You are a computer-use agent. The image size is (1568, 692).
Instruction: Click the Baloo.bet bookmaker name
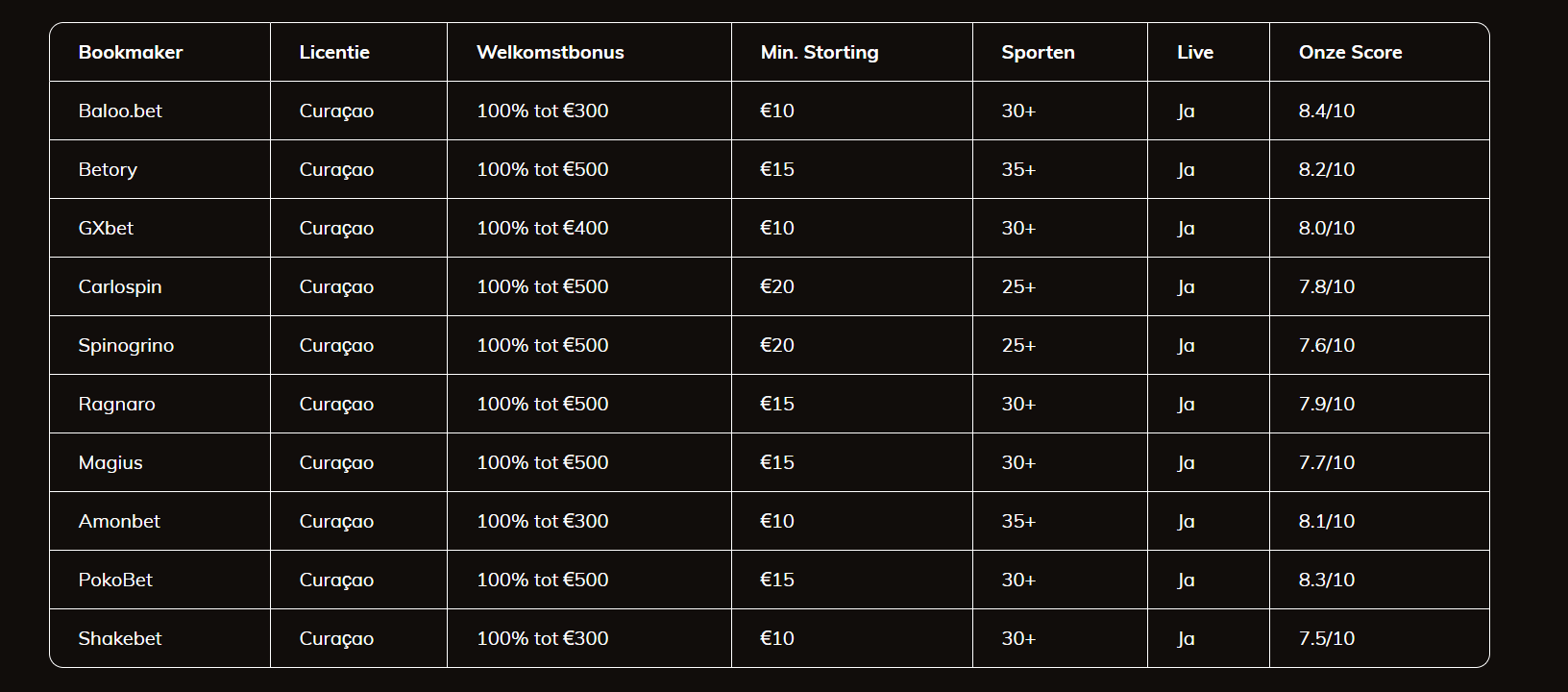tap(120, 111)
